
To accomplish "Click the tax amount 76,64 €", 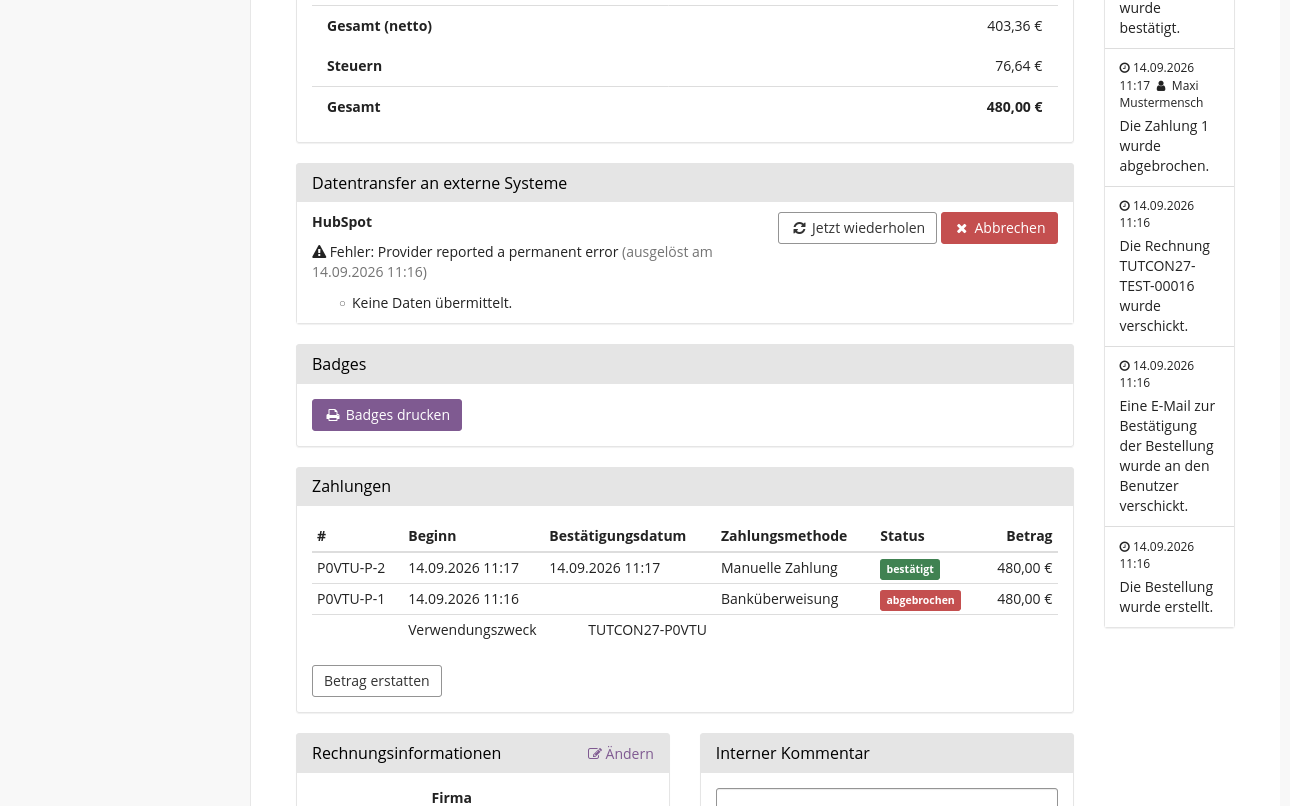I will [1018, 66].
